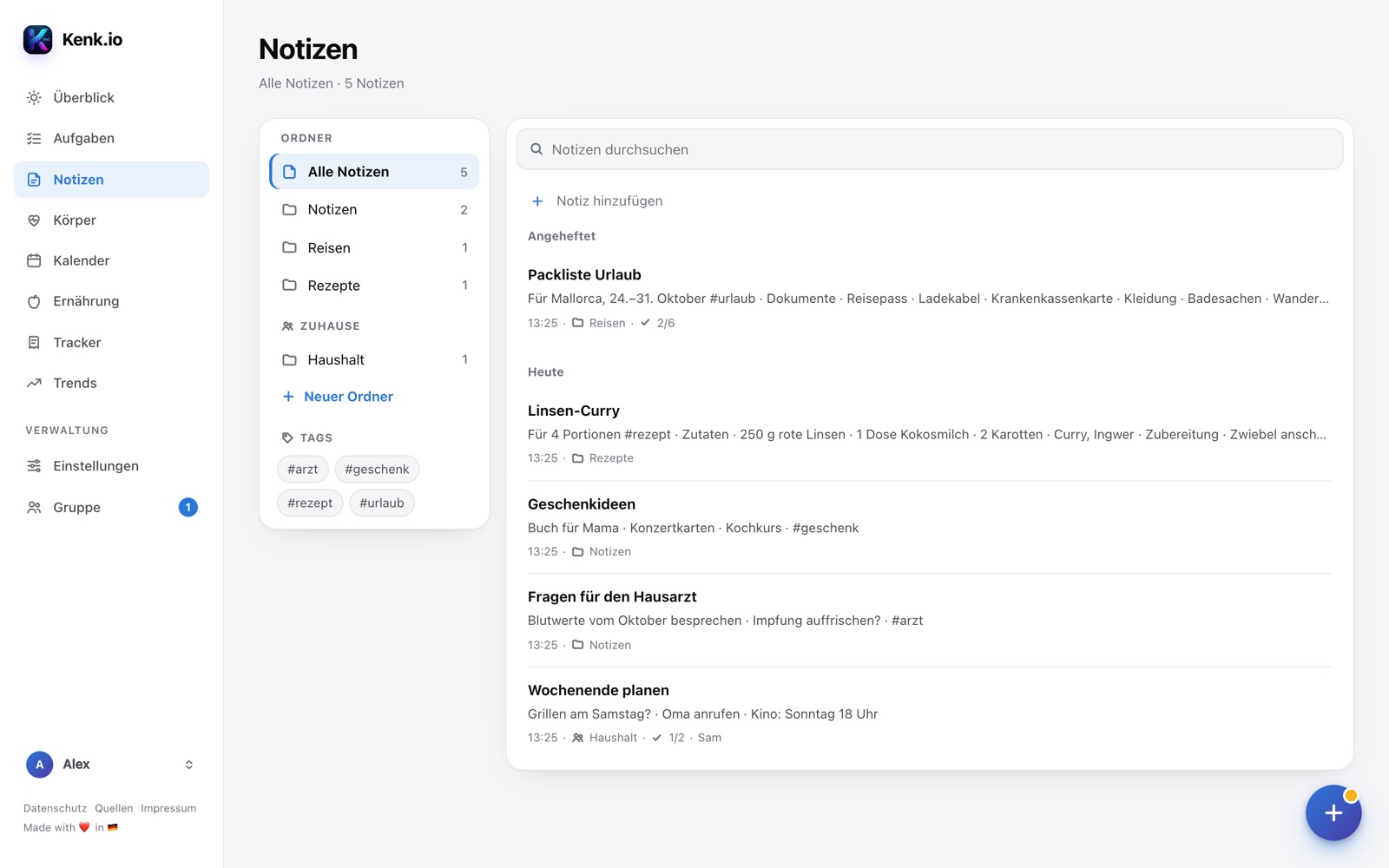Select the Alle Notizen folder
This screenshot has width=1389, height=868.
point(374,172)
